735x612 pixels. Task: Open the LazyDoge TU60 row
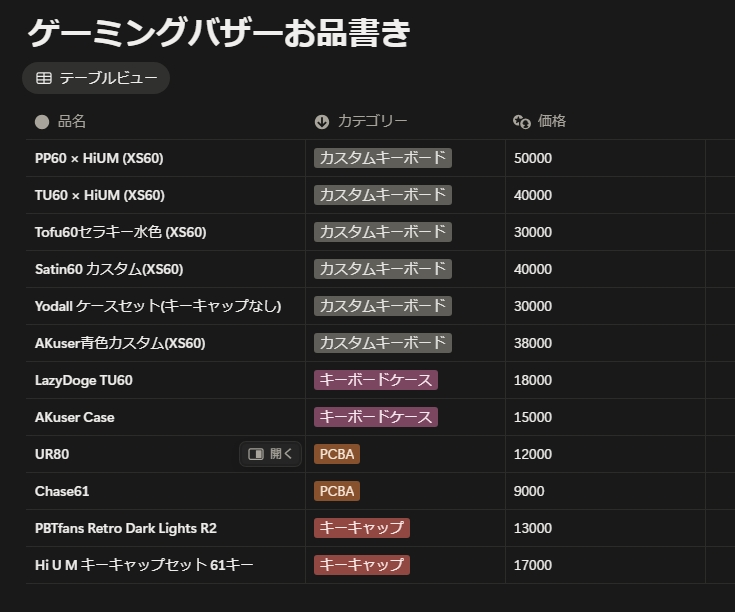[x=83, y=381]
